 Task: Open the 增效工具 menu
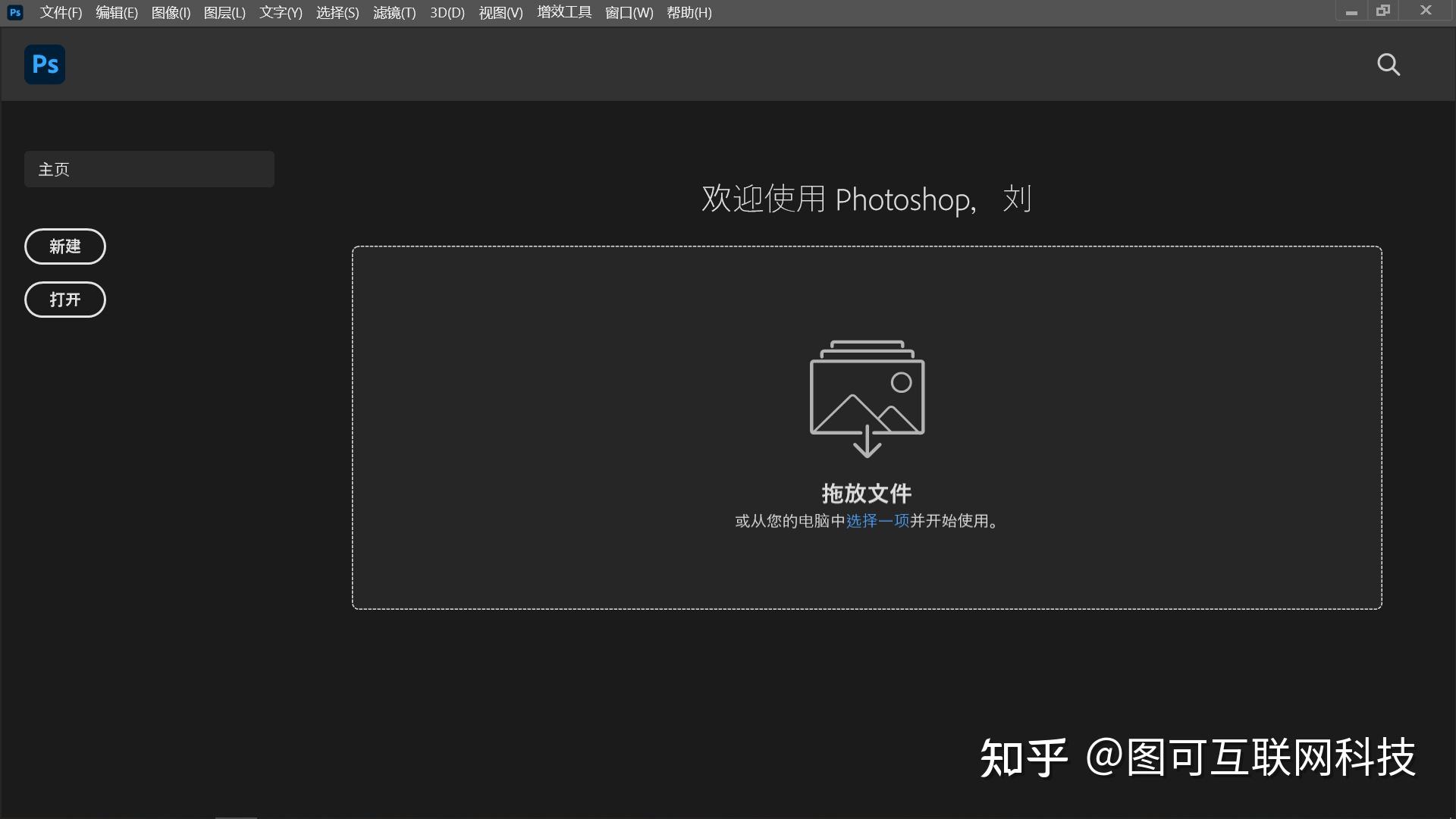point(563,12)
